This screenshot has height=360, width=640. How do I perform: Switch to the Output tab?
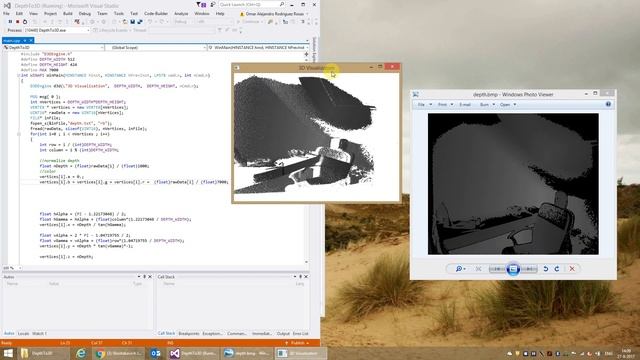point(283,333)
